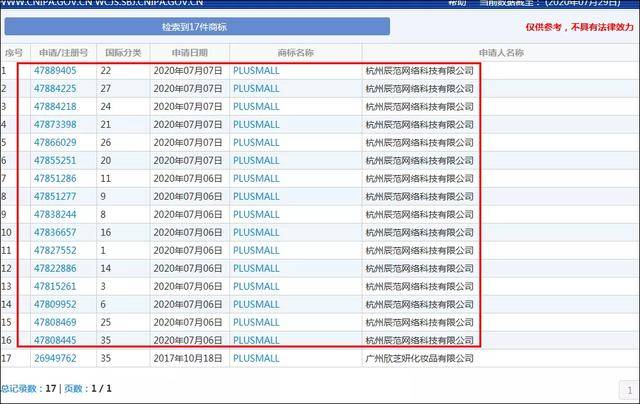Click PLUSMALL name for application 47866029
The height and width of the screenshot is (404, 640).
pyautogui.click(x=256, y=142)
